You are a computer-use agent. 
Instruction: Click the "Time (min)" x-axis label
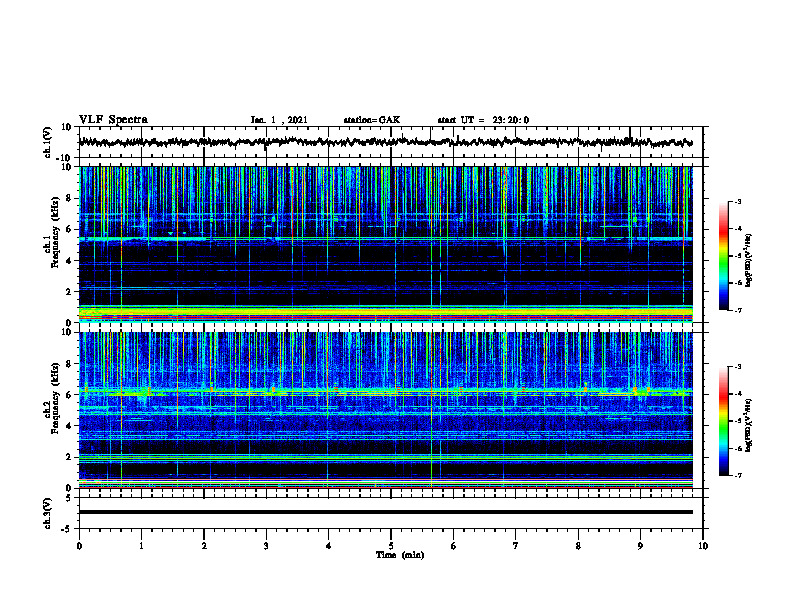coord(400,555)
